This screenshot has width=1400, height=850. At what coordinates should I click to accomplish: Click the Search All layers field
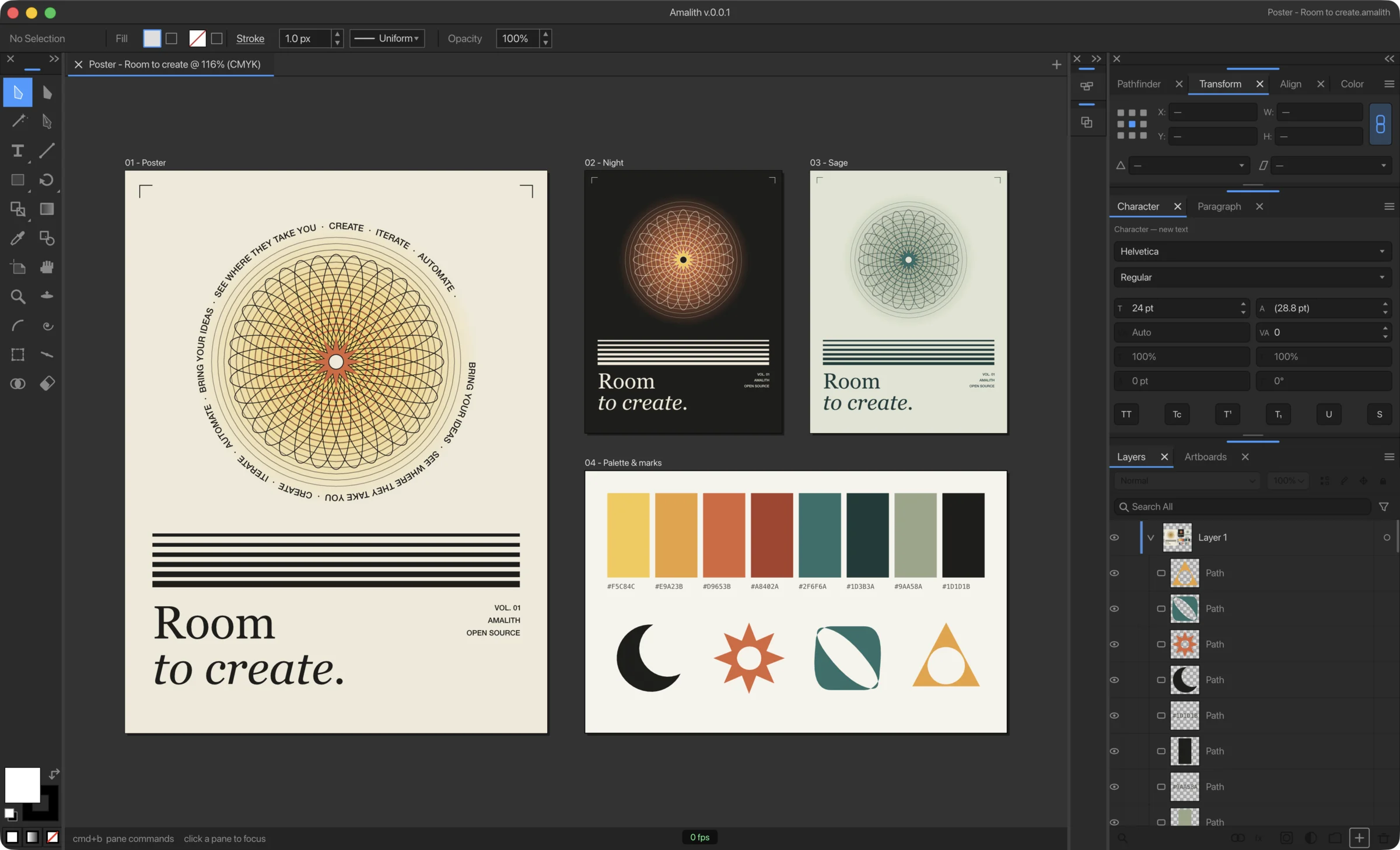coord(1242,507)
